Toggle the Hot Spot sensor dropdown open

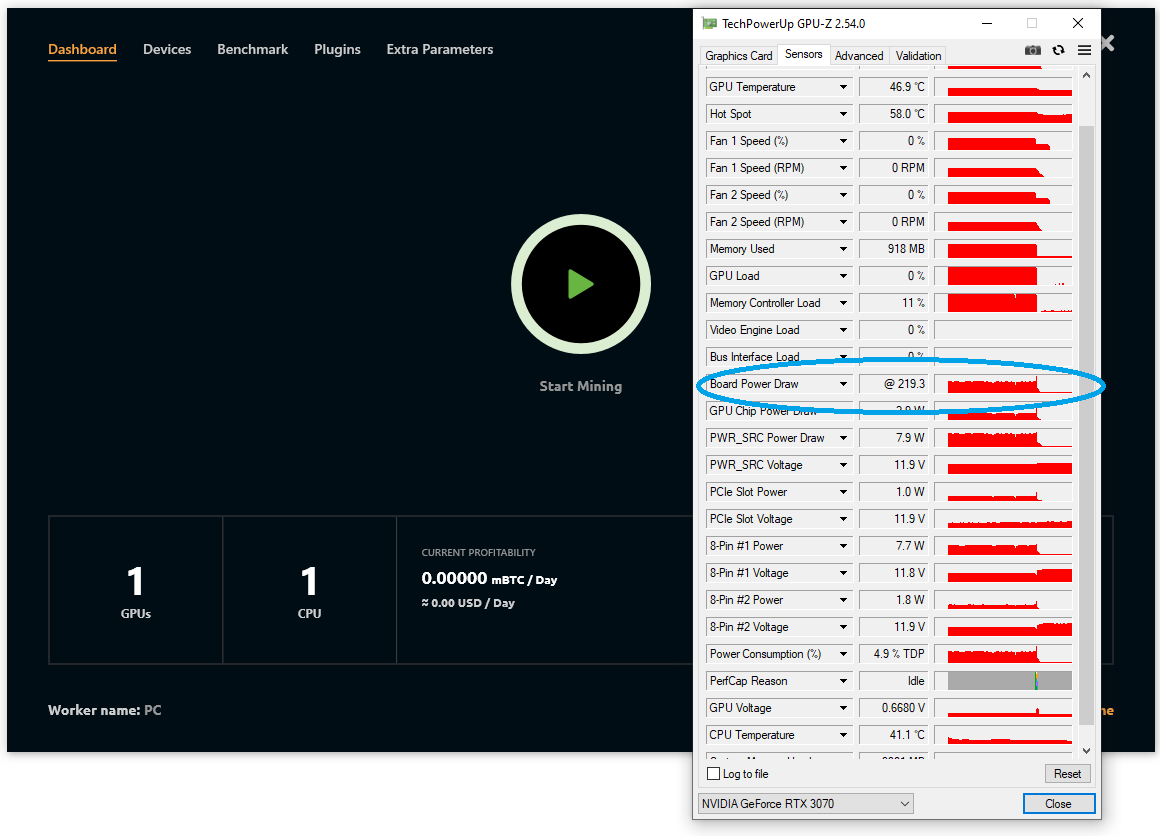[843, 113]
